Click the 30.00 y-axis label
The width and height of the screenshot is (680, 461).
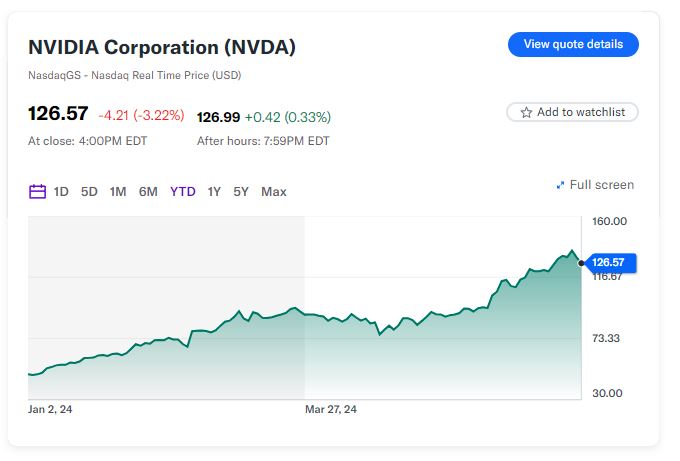607,393
